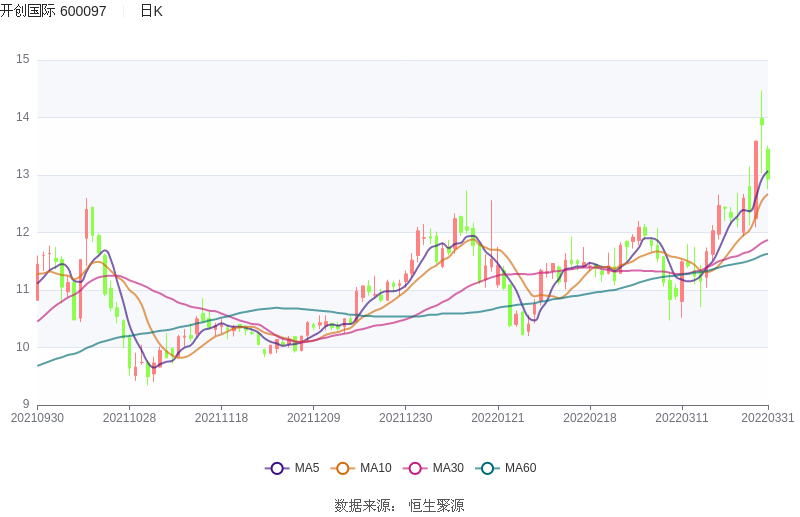Viewport: 800px width, 517px height.
Task: Click the pink MA30 legend circle marker
Action: click(415, 468)
